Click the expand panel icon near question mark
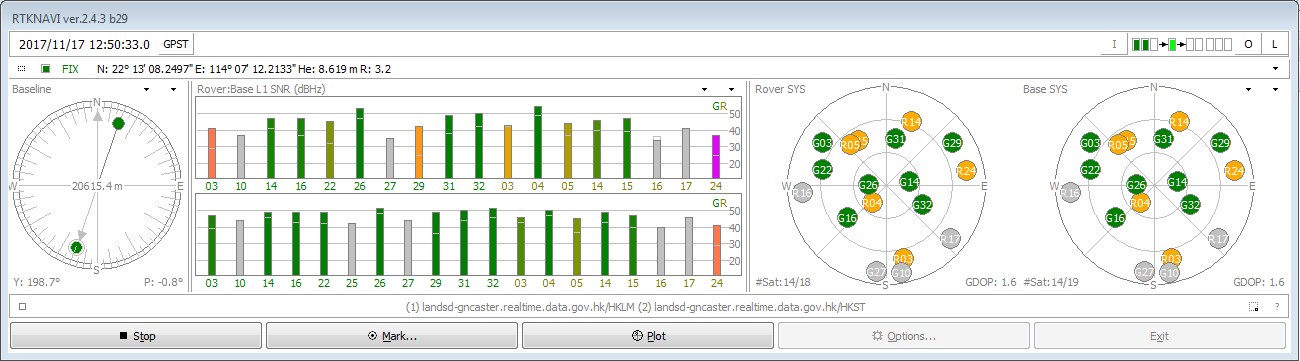Screen dimensions: 1300x361 [1253, 306]
